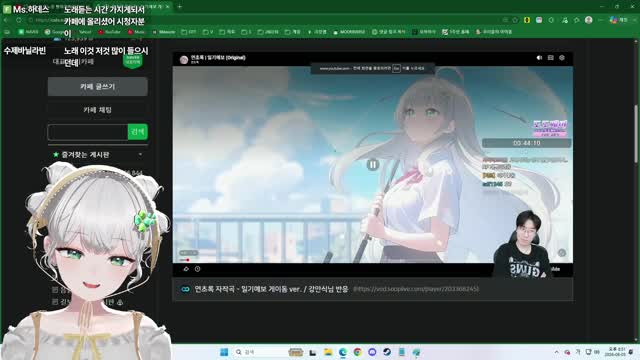Screen dimensions: 640x360
Task: Mute the embedded video with the speaker icon
Action: (539, 58)
